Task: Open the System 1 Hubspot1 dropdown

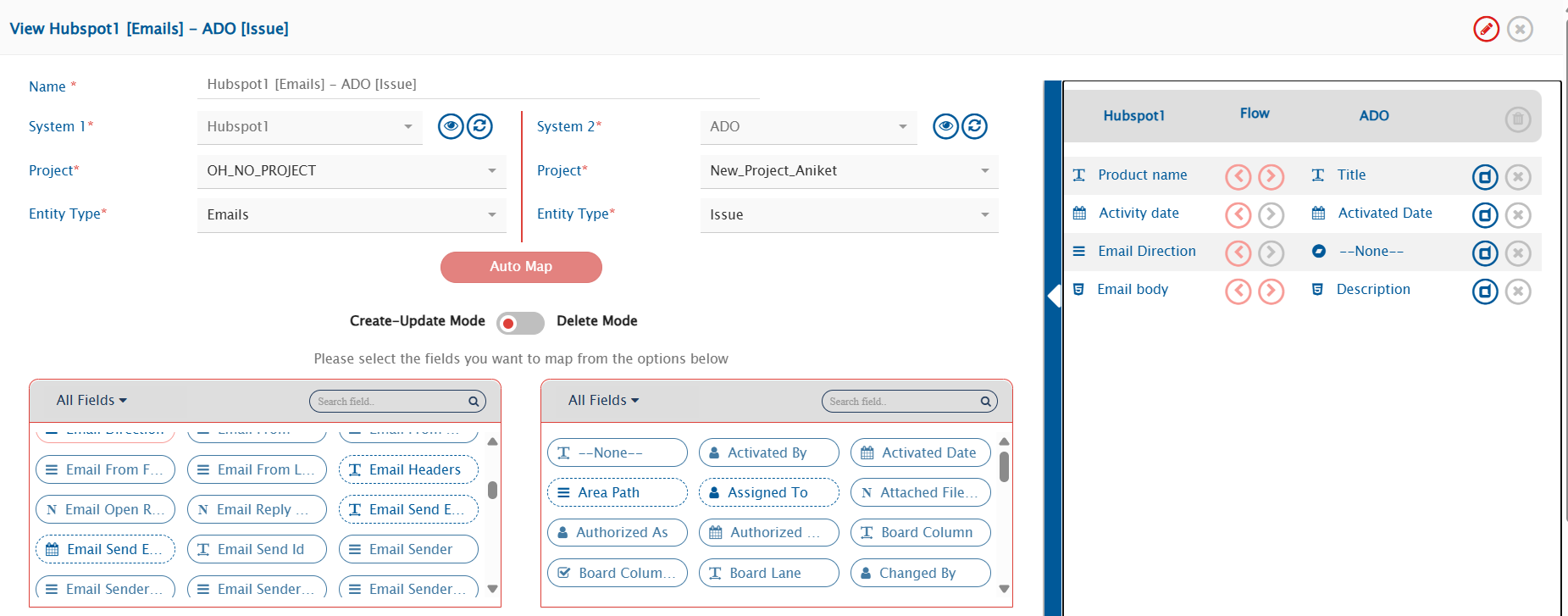Action: (309, 127)
